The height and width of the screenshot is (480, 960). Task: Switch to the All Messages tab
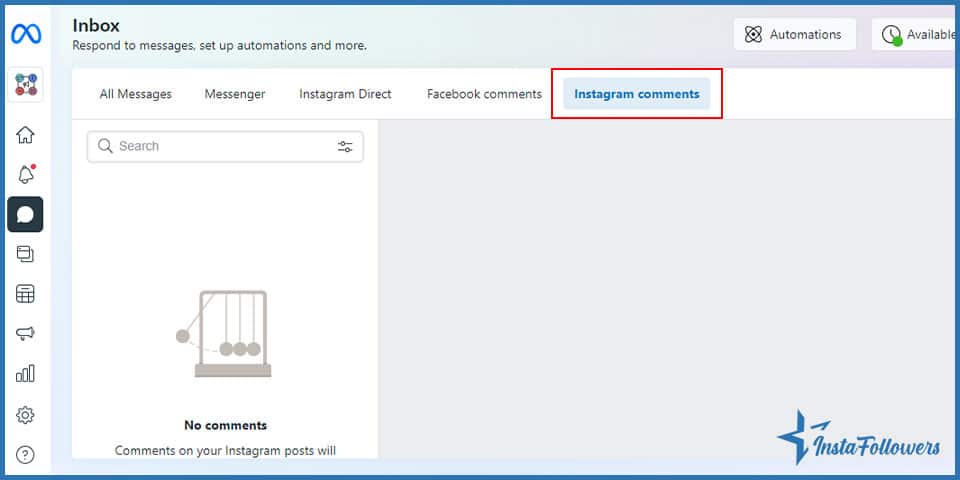click(x=136, y=94)
